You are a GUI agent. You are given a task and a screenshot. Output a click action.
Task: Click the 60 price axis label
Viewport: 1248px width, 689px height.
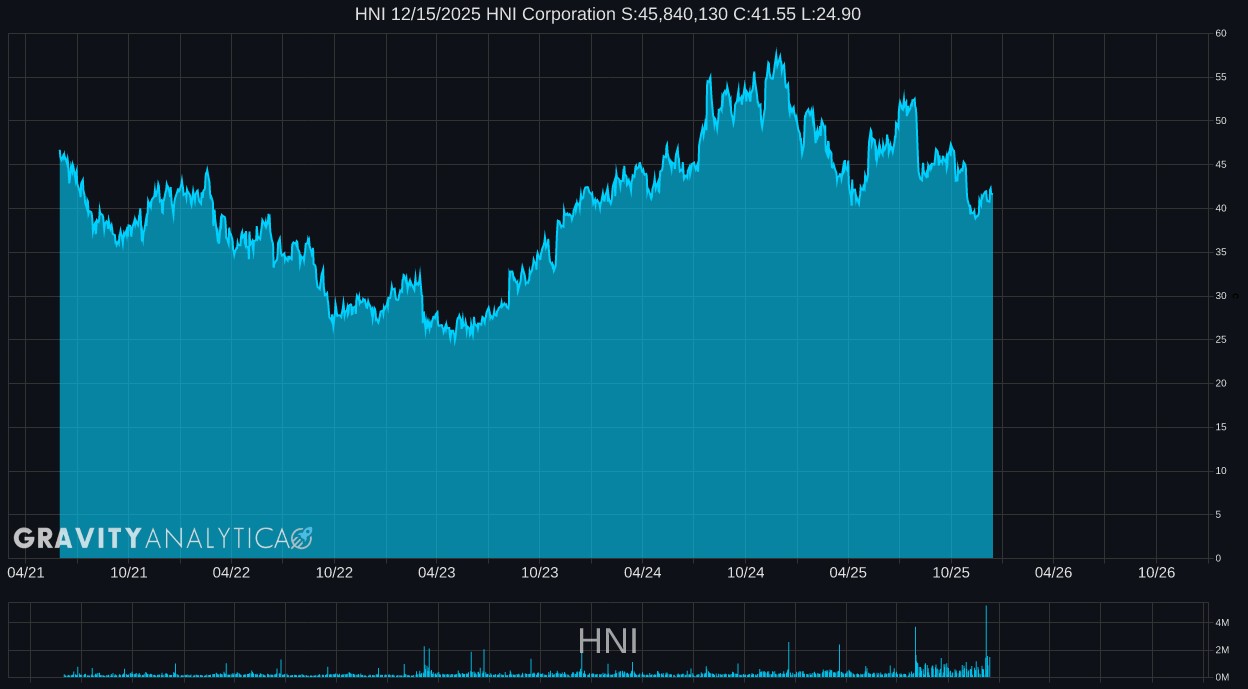(1221, 33)
